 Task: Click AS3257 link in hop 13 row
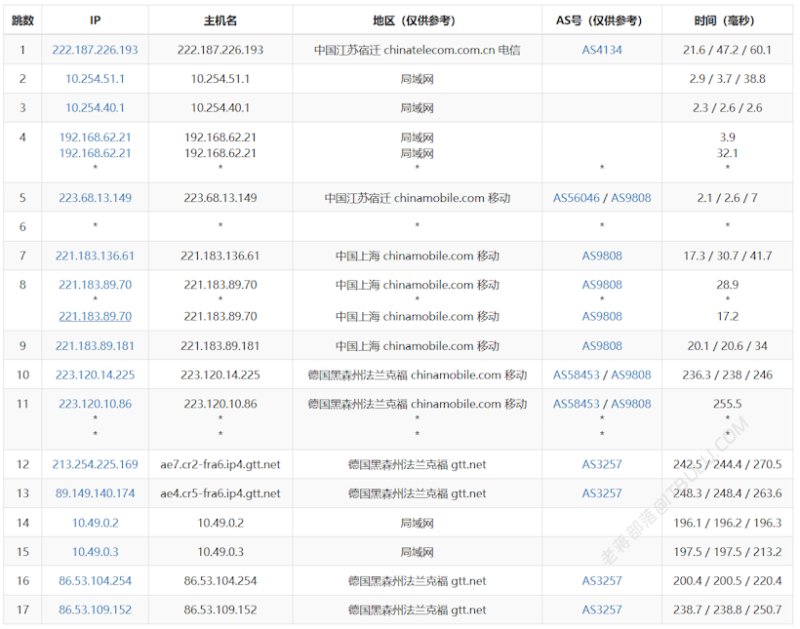[x=602, y=493]
